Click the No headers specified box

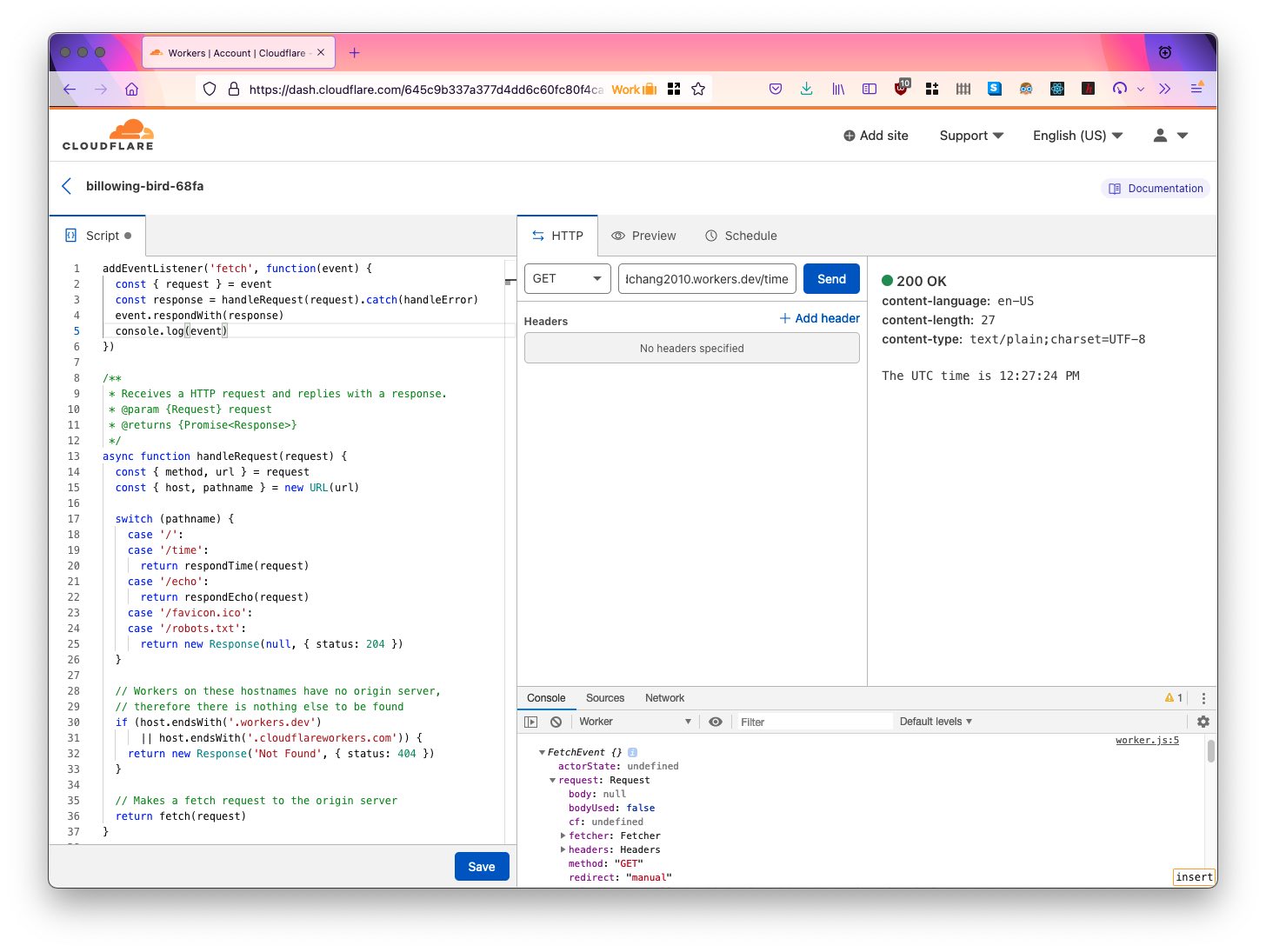tap(692, 348)
